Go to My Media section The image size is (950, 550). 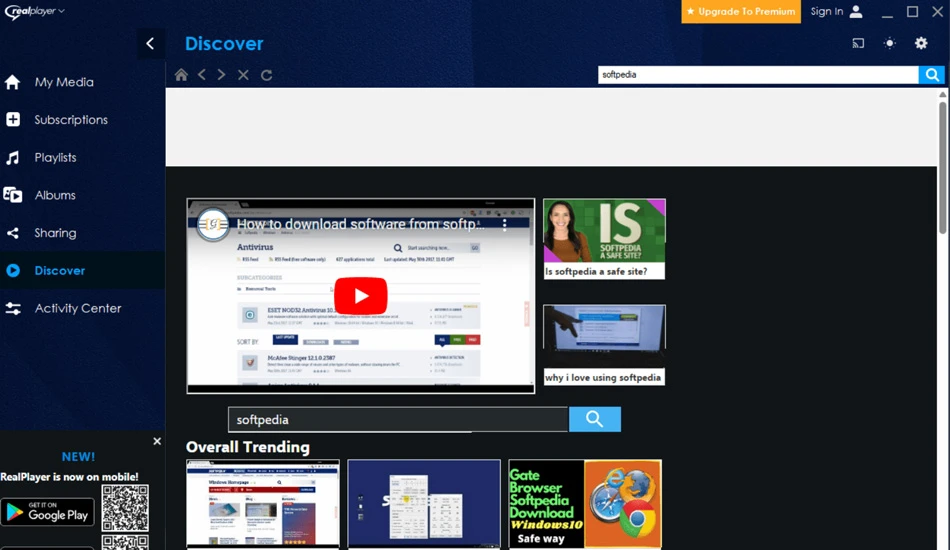pos(64,82)
